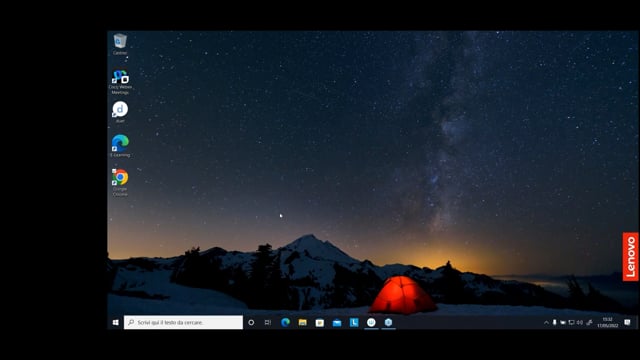Switch to the running round white taskbar app
640x360 pixels.
(x=371, y=322)
